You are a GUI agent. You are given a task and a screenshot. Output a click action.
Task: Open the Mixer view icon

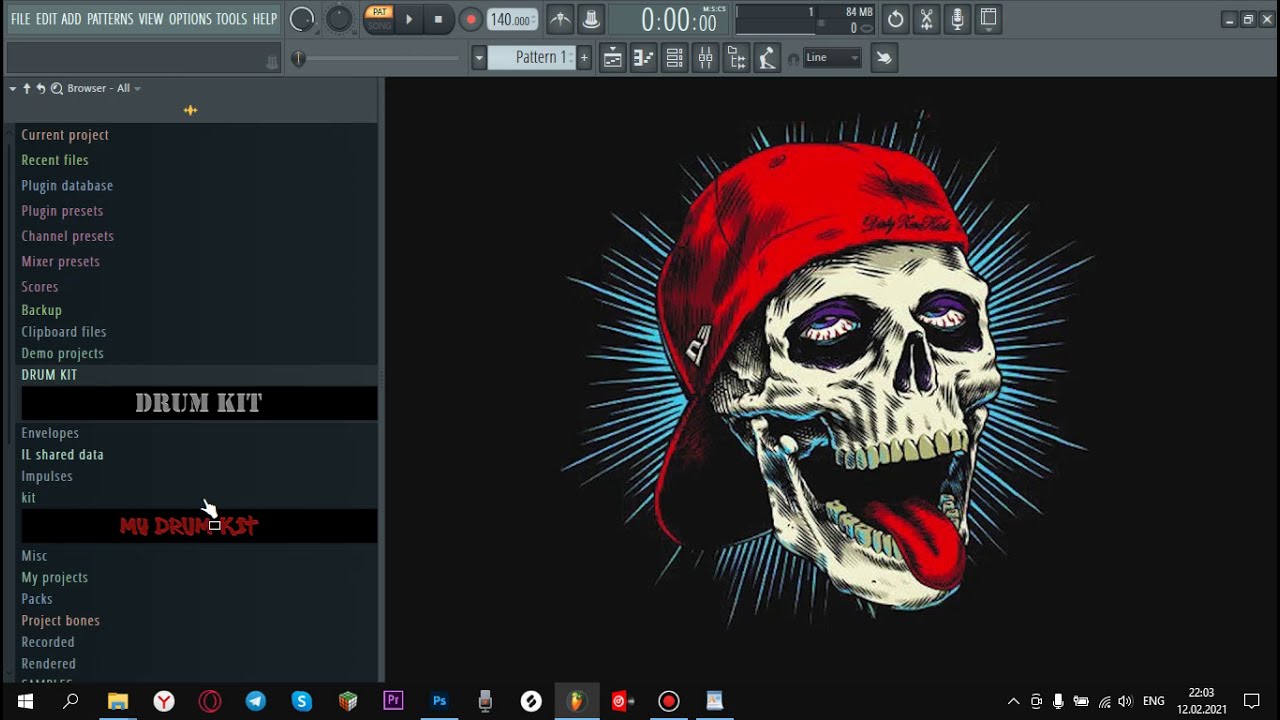point(705,58)
